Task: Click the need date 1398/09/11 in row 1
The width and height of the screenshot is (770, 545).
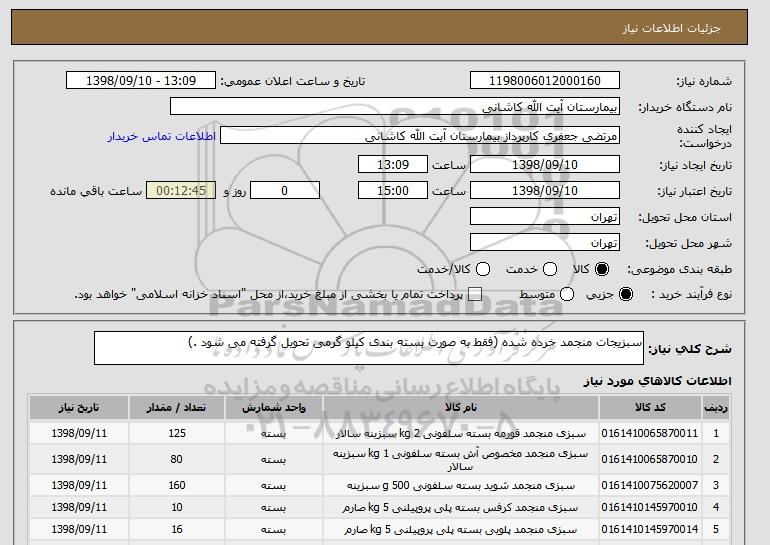Action: pyautogui.click(x=79, y=433)
